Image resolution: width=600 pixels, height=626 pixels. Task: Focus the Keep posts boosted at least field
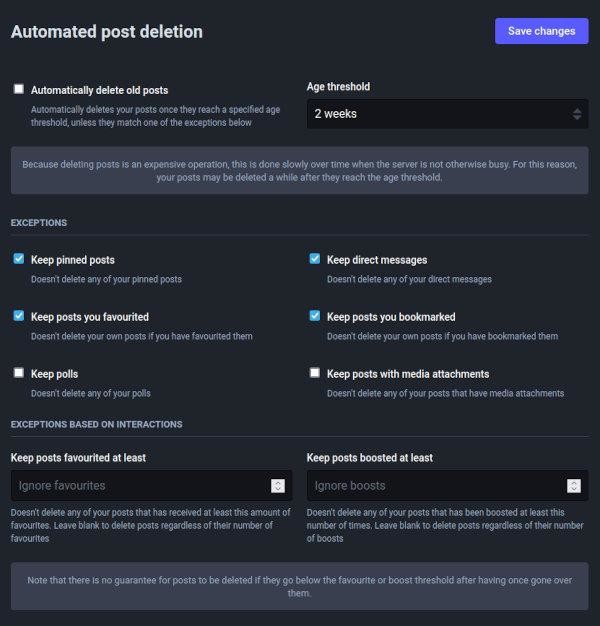tap(435, 486)
